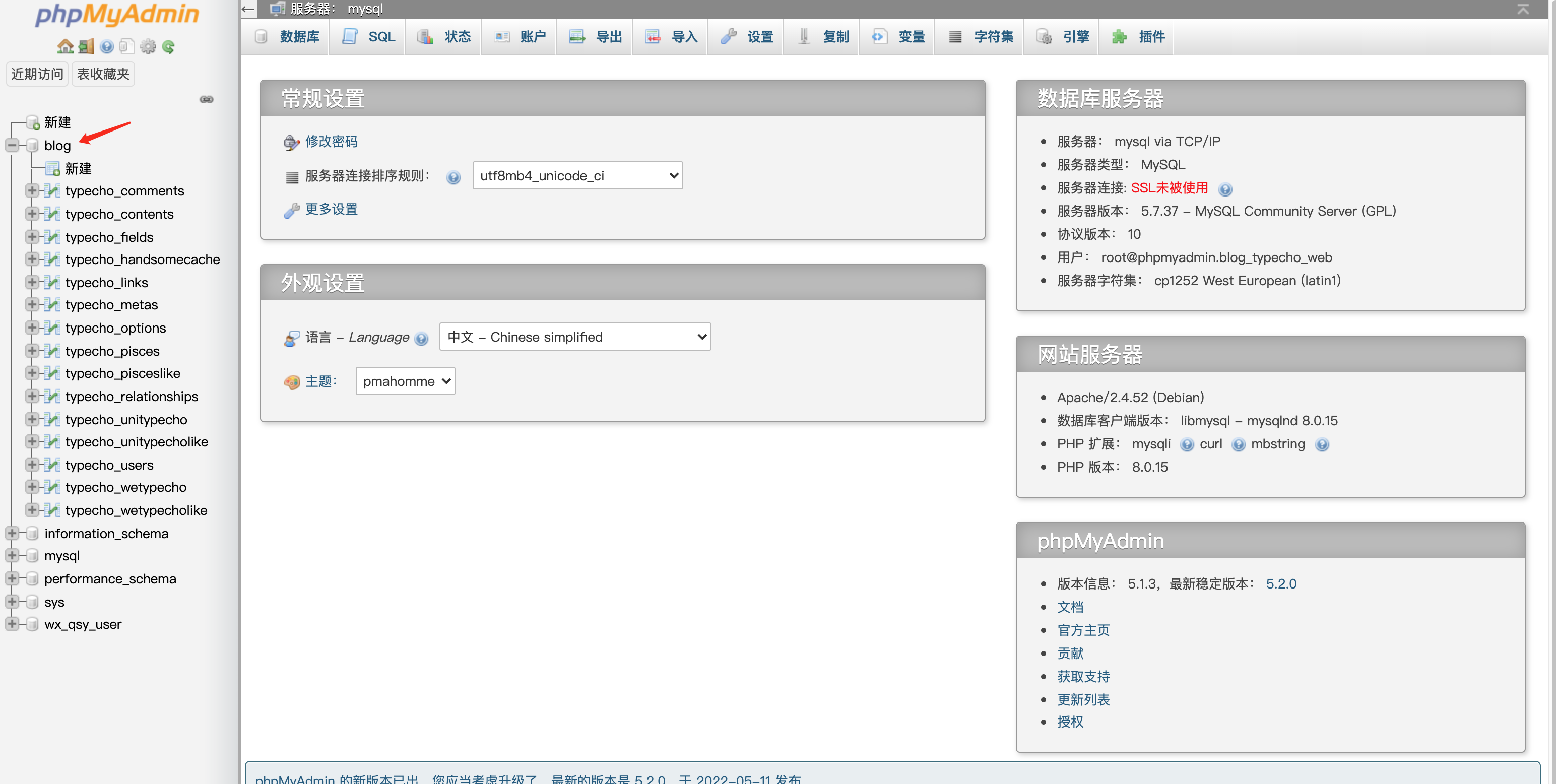Open language Chinese simplified dropdown

click(x=575, y=337)
